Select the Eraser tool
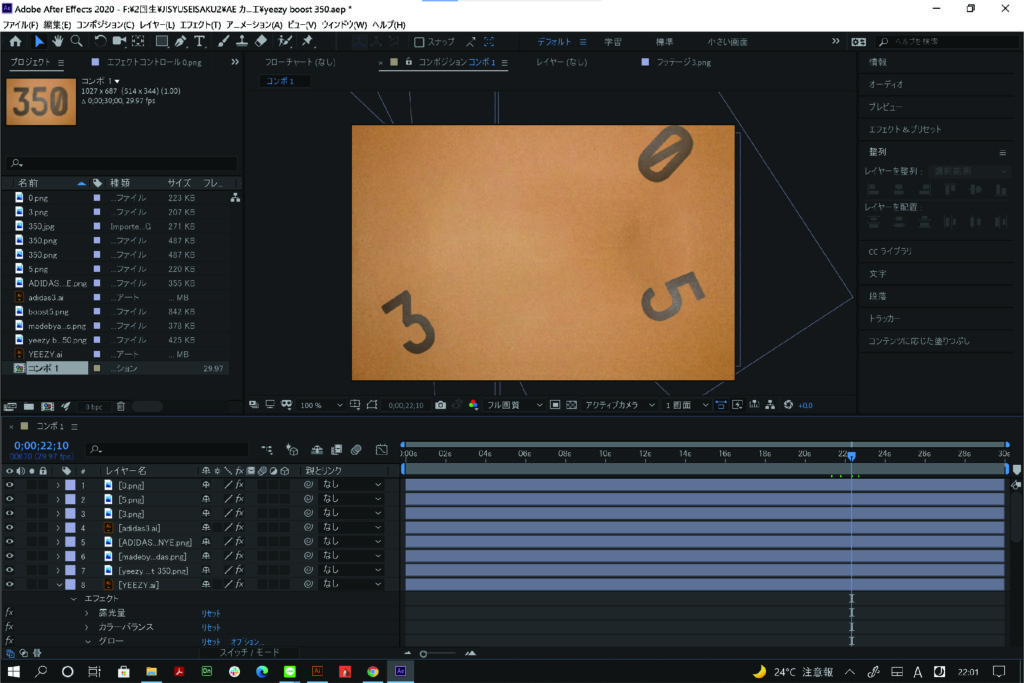Screen dimensions: 1024x683 coord(261,41)
